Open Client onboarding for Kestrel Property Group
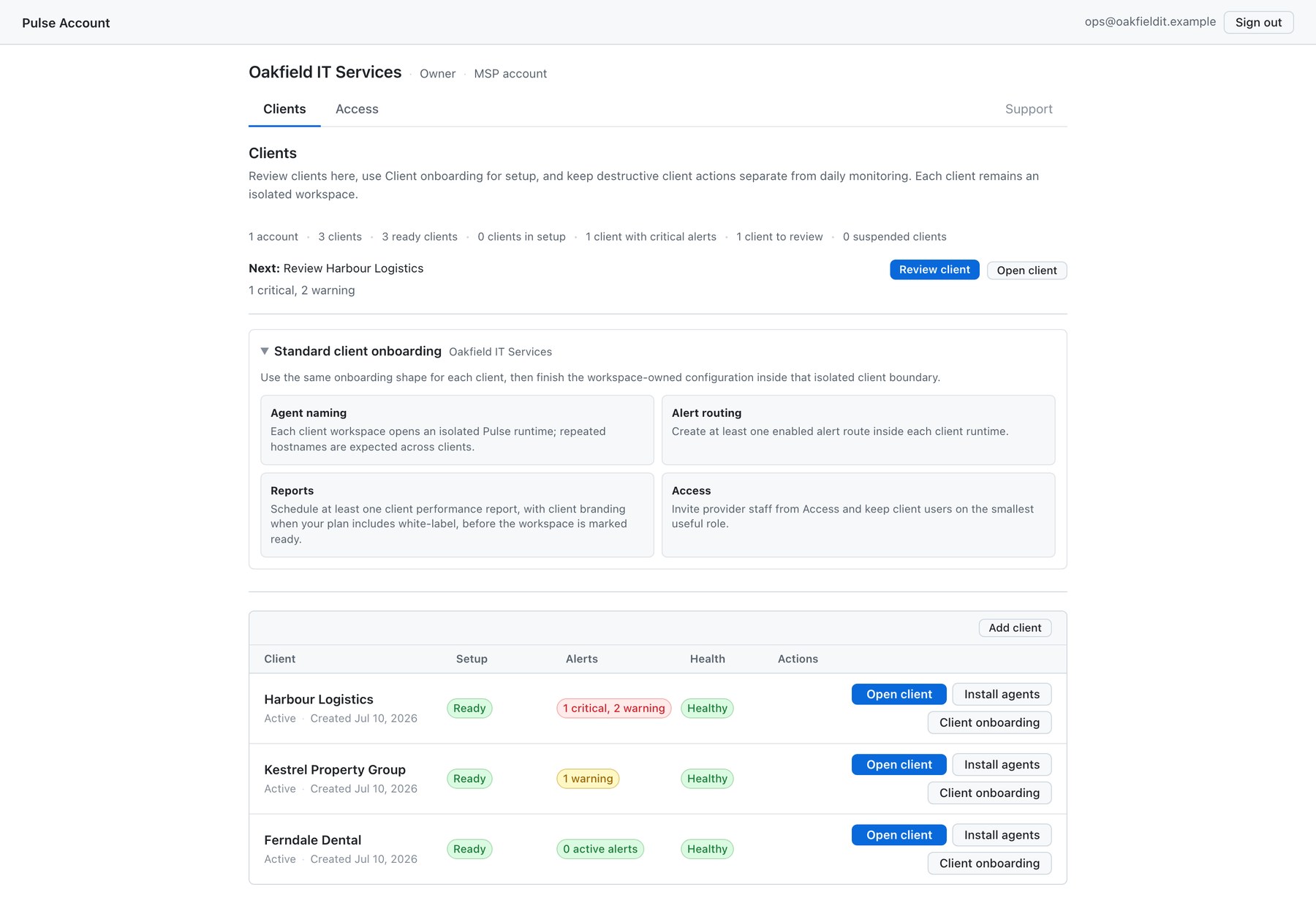 pyautogui.click(x=989, y=793)
